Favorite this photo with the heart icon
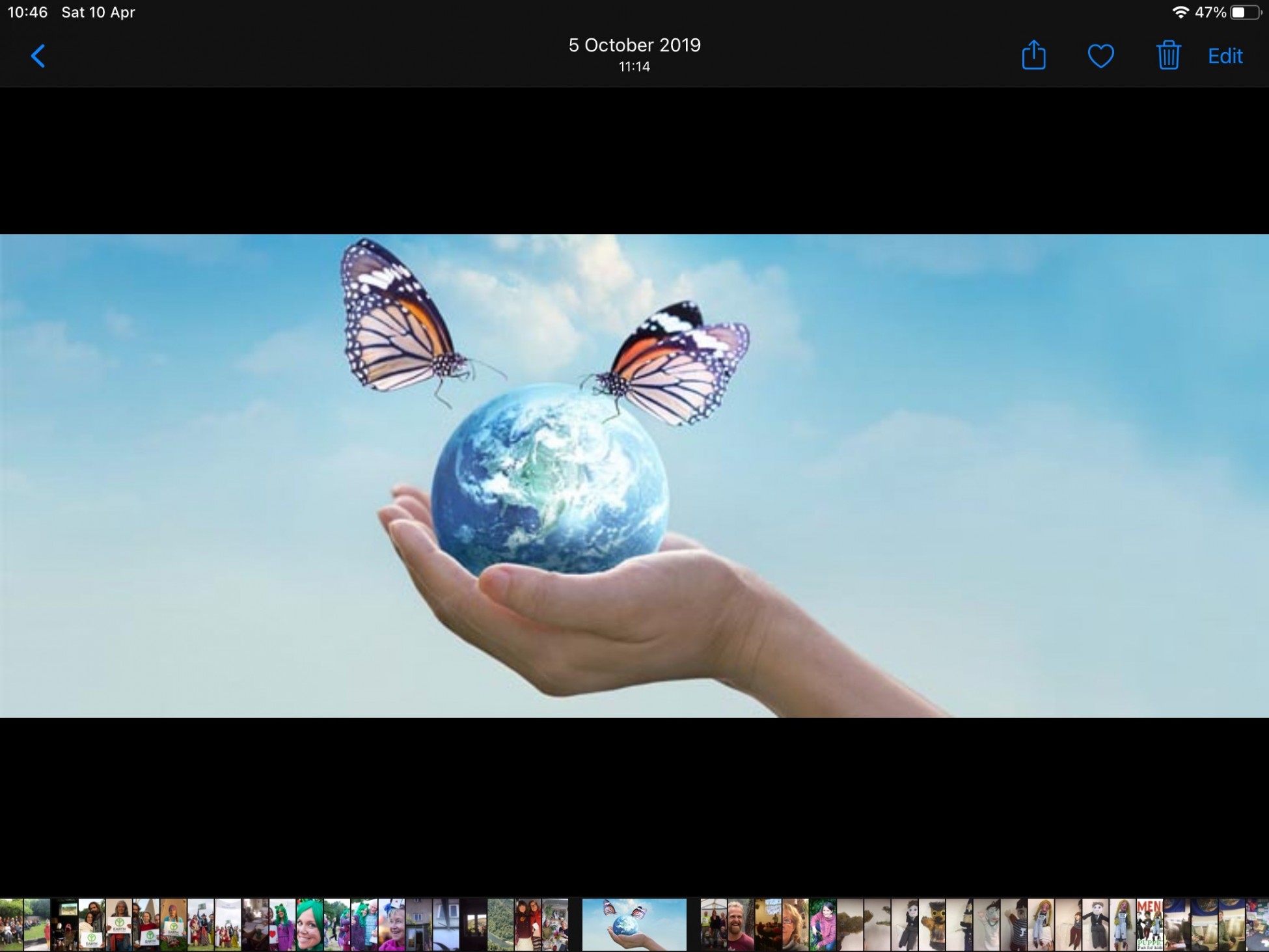1269x952 pixels. [x=1101, y=56]
